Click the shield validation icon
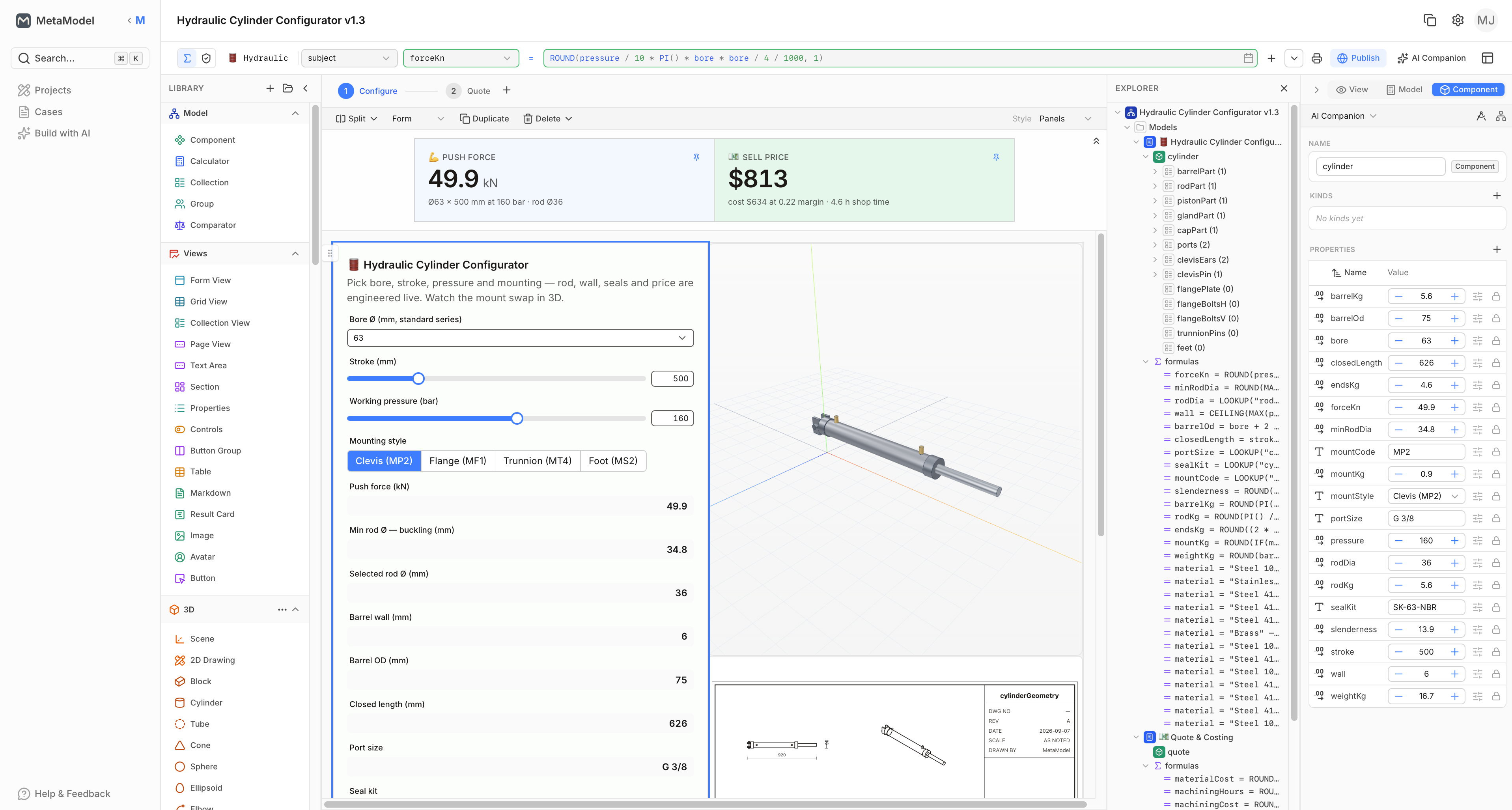This screenshot has height=810, width=1512. point(206,58)
